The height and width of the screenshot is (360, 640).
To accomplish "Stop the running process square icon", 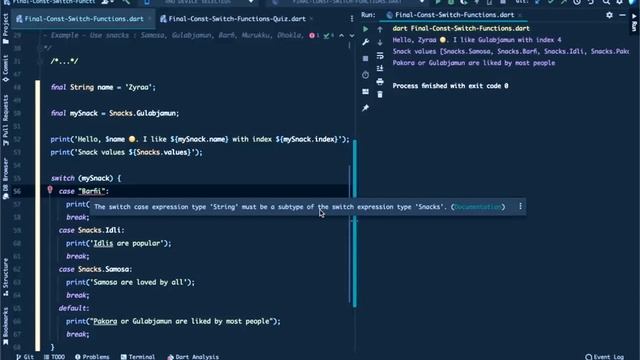I will (365, 59).
